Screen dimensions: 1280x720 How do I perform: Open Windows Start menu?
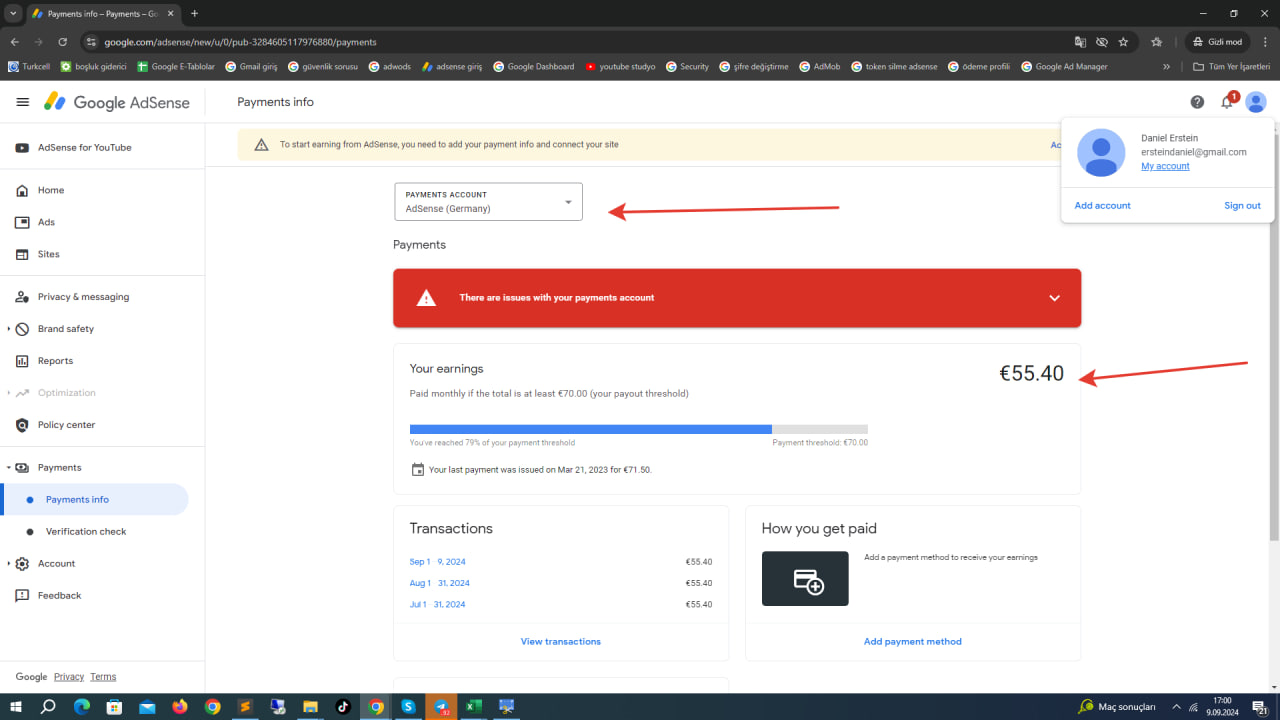16,707
